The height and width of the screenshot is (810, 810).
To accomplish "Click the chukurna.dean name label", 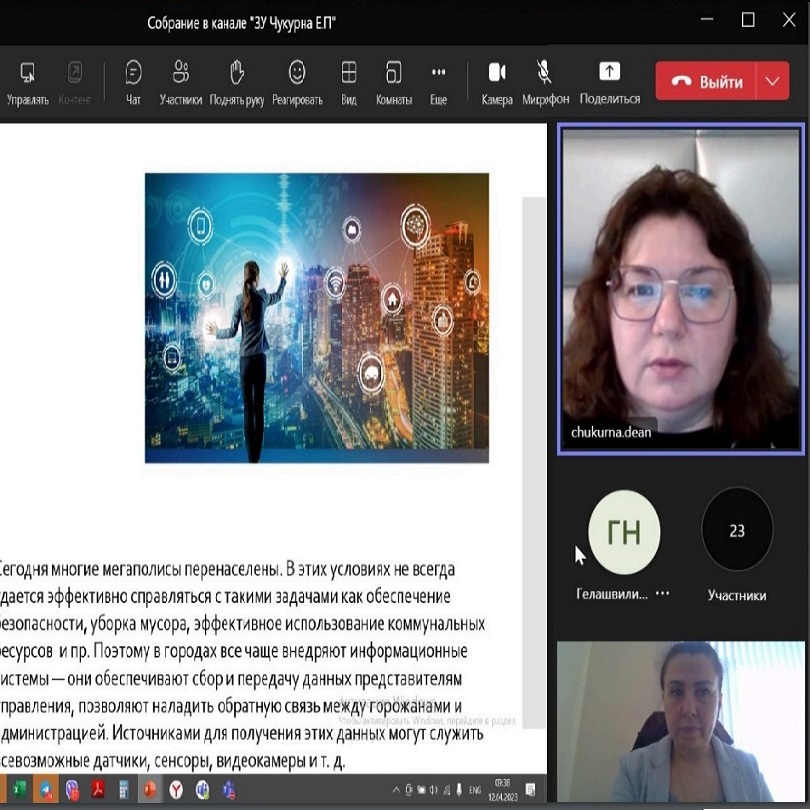I will tap(611, 432).
